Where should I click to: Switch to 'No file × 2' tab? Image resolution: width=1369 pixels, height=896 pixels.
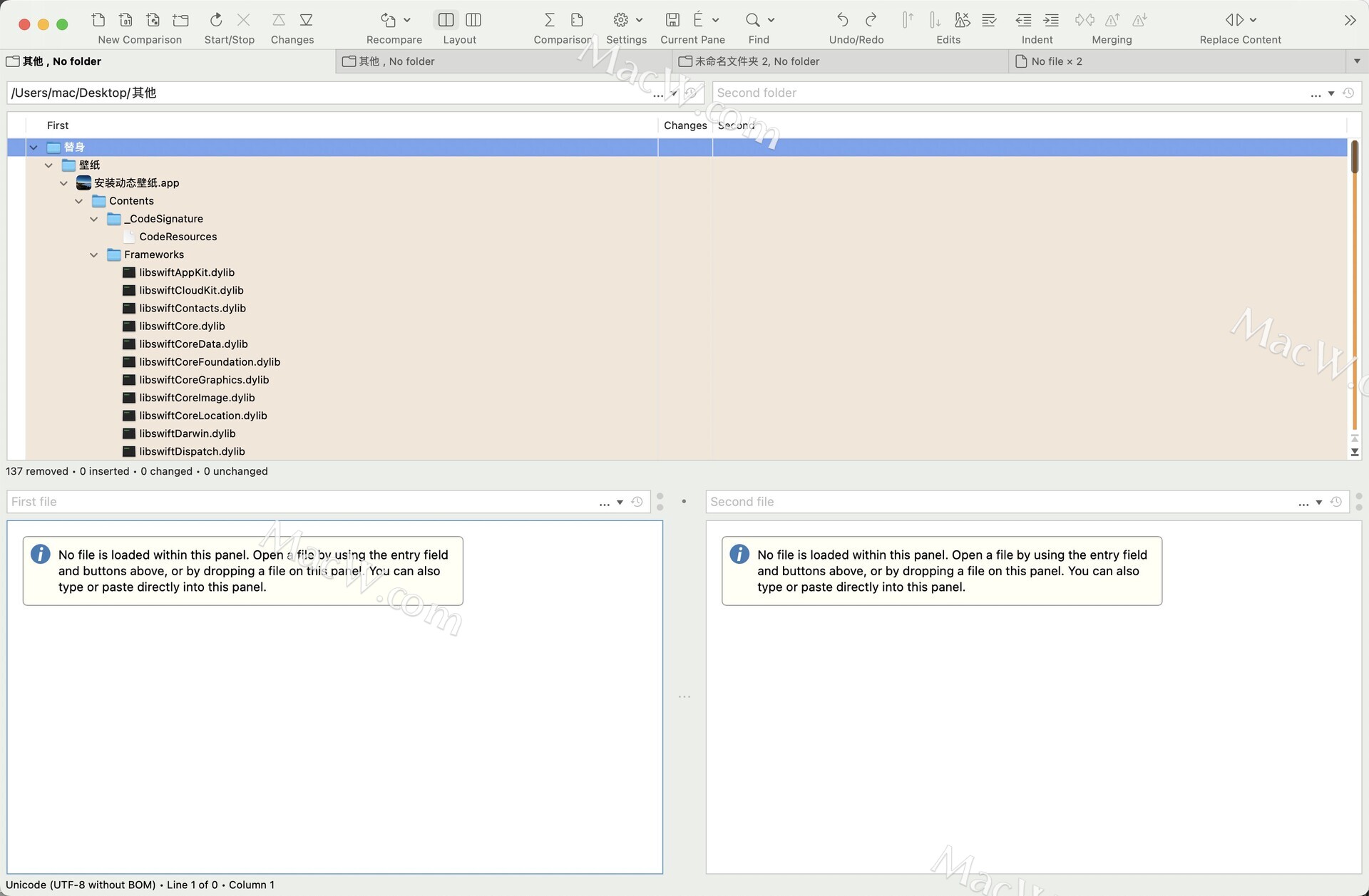pos(1176,61)
